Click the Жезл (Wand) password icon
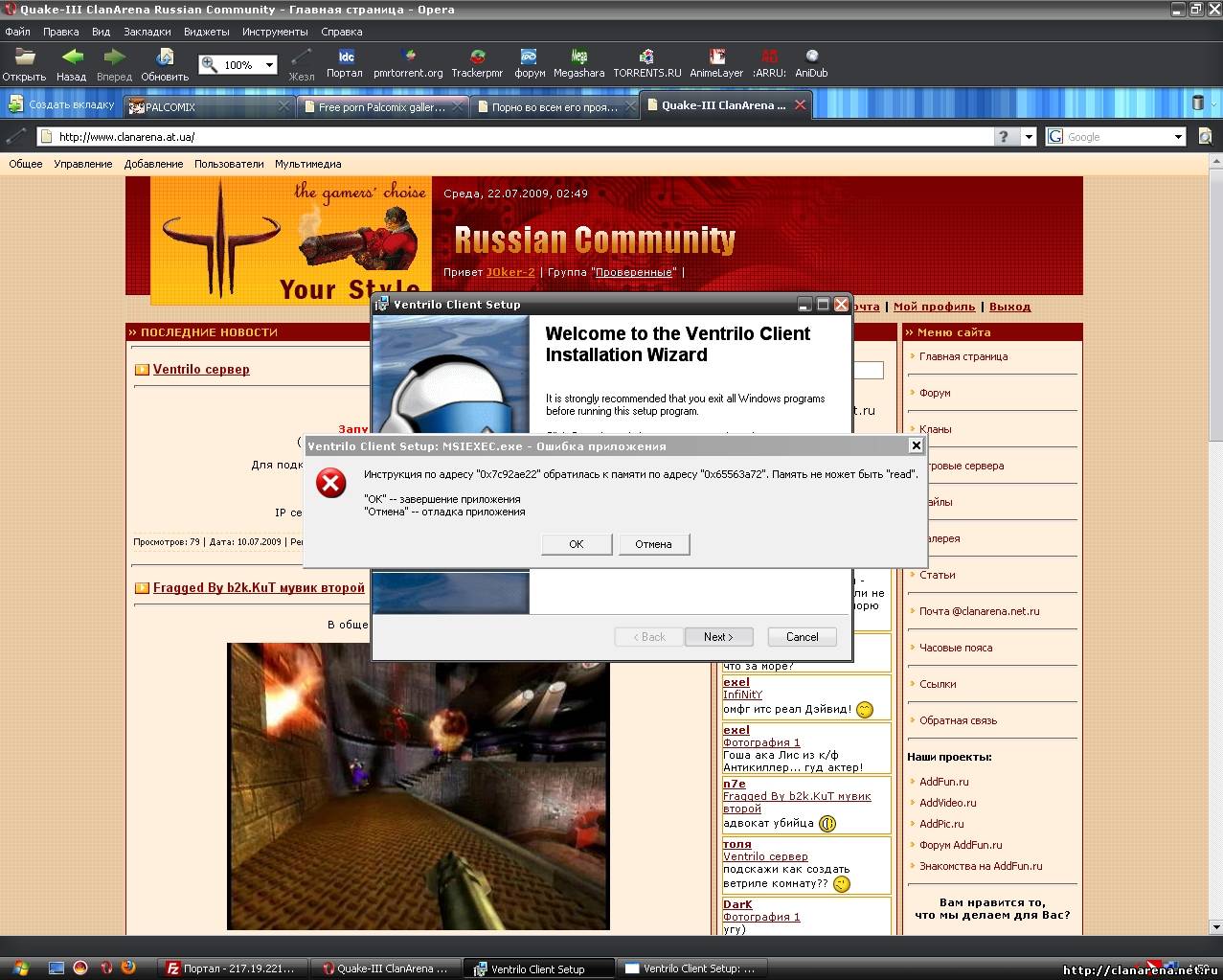Viewport: 1223px width, 980px height. 302,57
